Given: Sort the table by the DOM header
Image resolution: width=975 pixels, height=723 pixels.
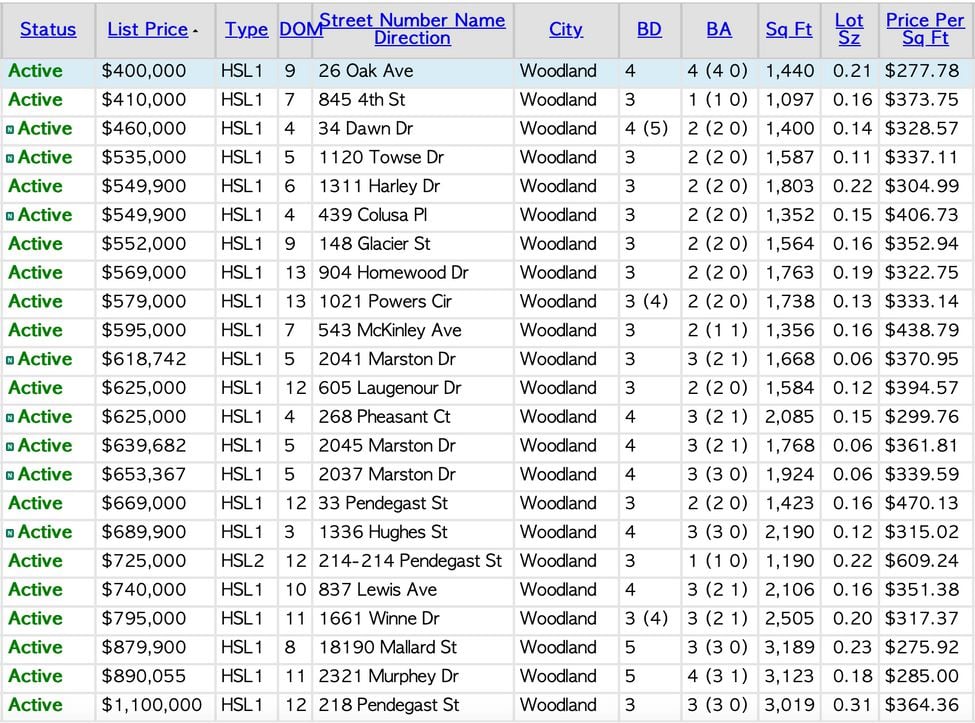Looking at the screenshot, I should [x=300, y=29].
